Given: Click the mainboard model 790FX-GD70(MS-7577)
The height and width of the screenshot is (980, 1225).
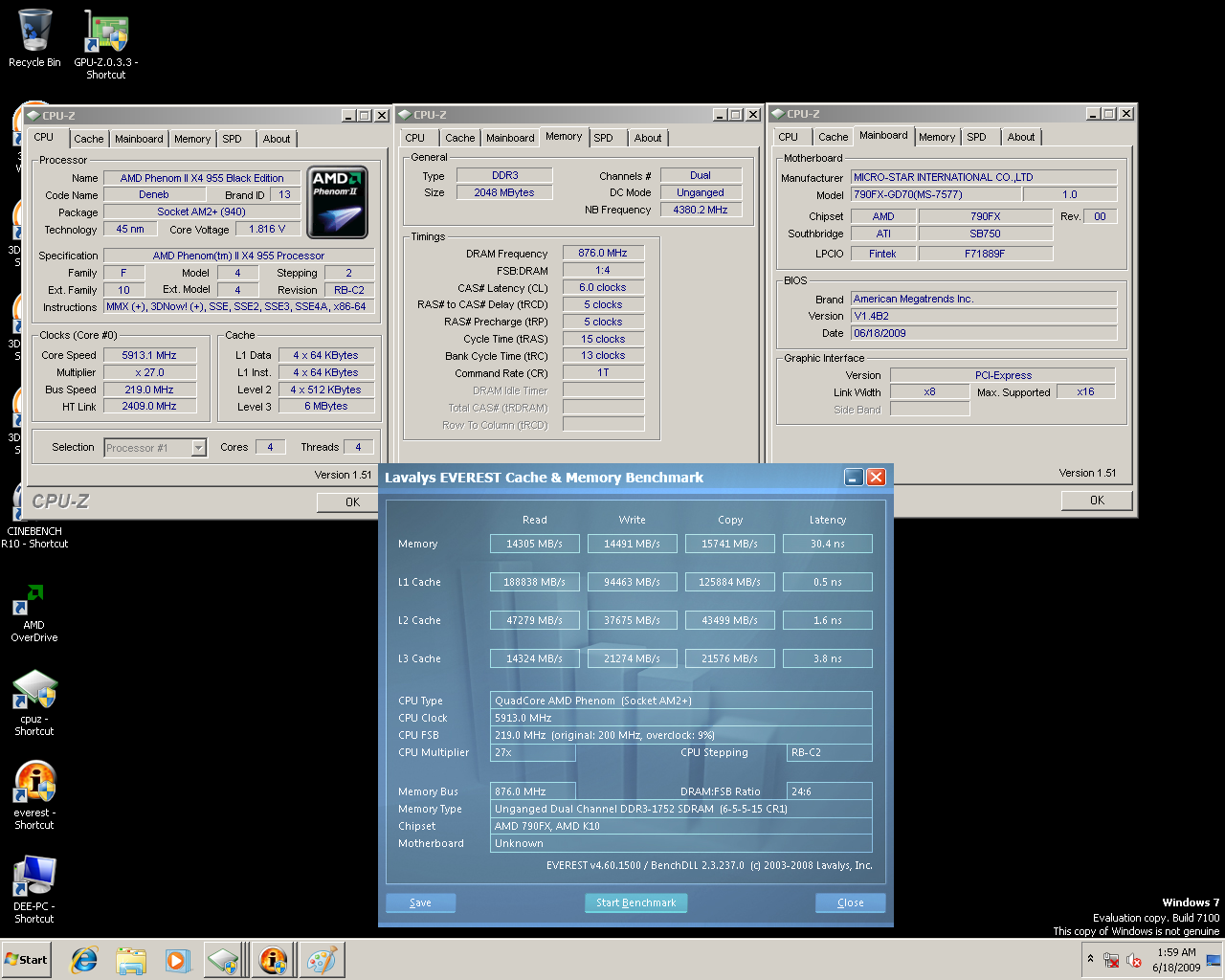Looking at the screenshot, I should (x=935, y=194).
